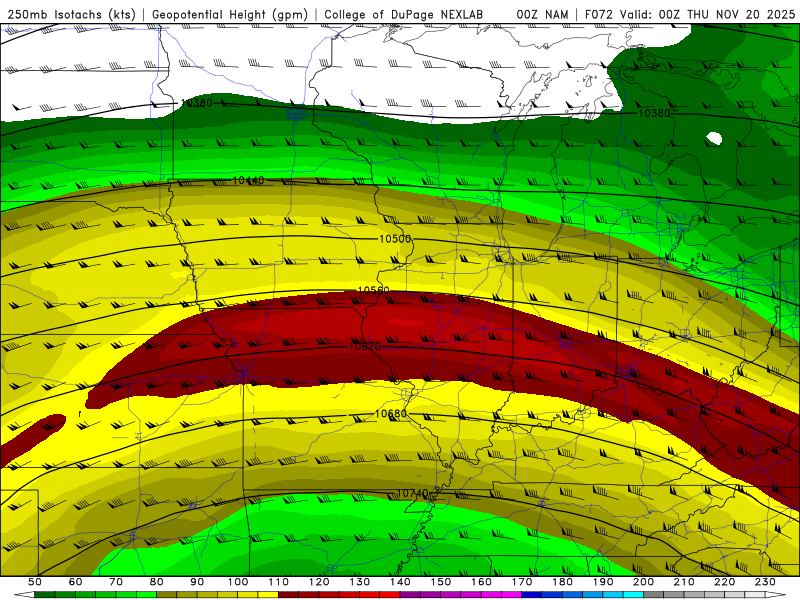Click the bright yellow swatch just below 110

[x=268, y=595]
